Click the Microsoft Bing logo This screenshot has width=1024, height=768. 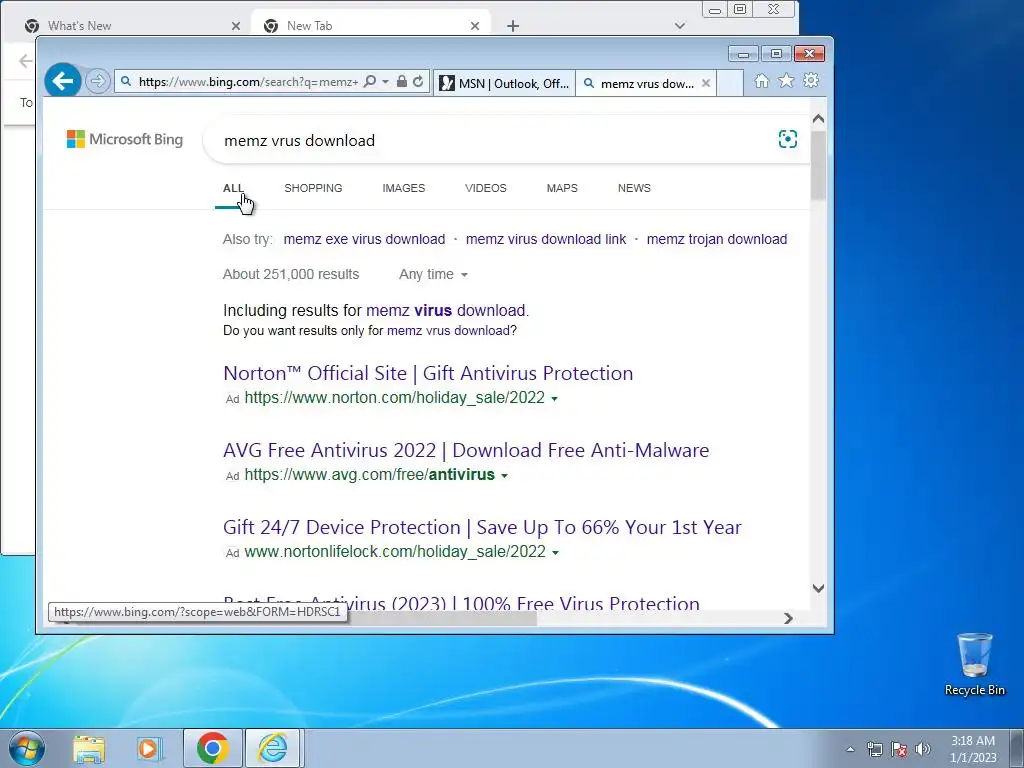pos(125,139)
